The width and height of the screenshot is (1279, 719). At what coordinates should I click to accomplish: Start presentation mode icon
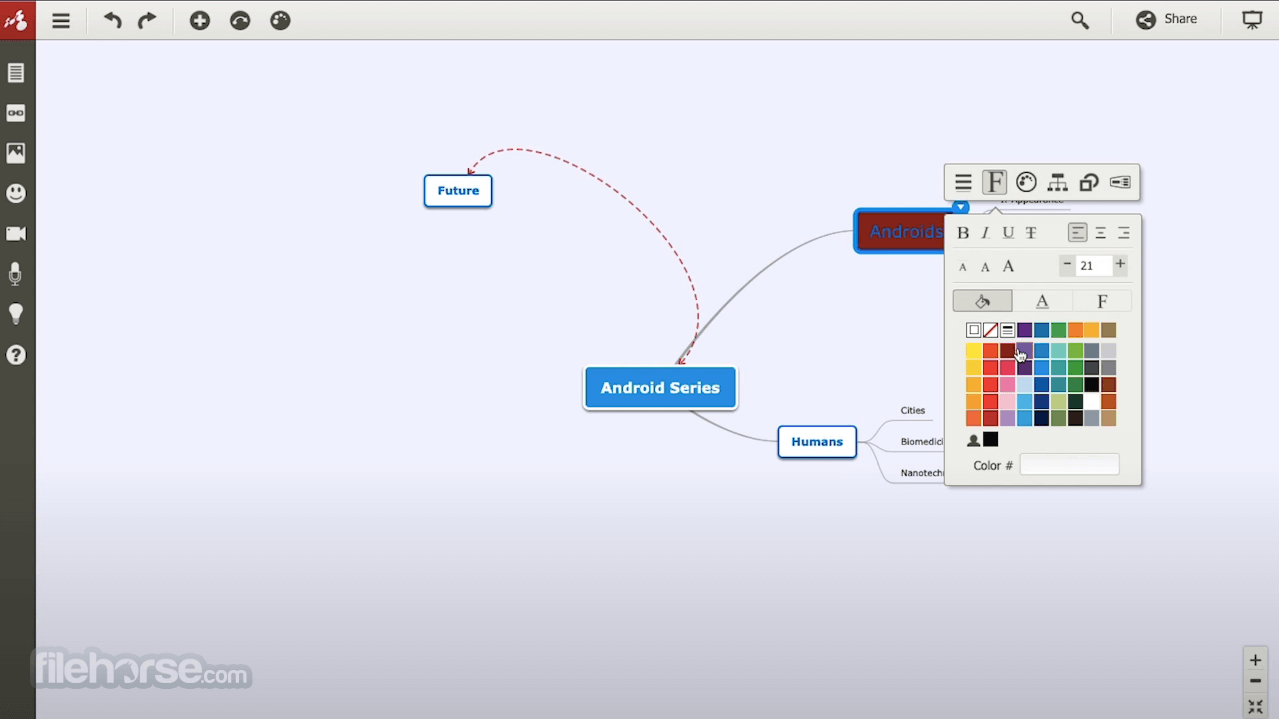click(x=1252, y=20)
